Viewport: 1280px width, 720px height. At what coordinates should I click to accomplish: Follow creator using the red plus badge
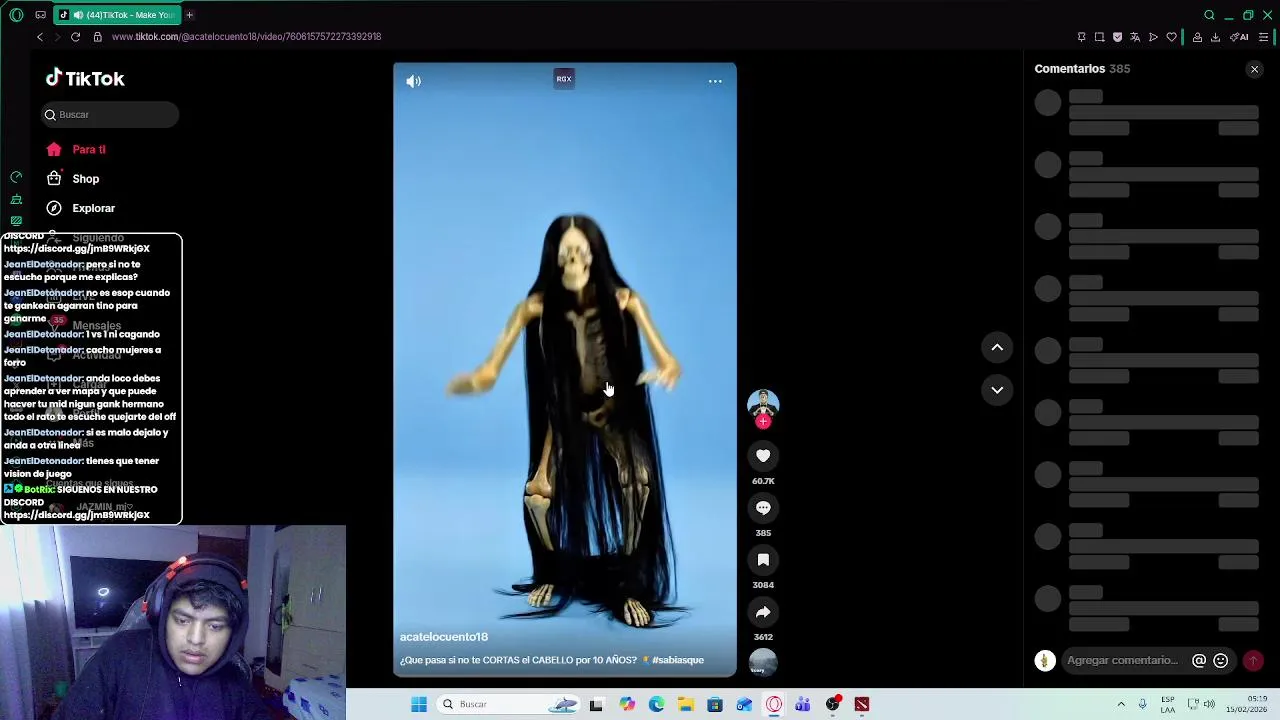pos(763,422)
